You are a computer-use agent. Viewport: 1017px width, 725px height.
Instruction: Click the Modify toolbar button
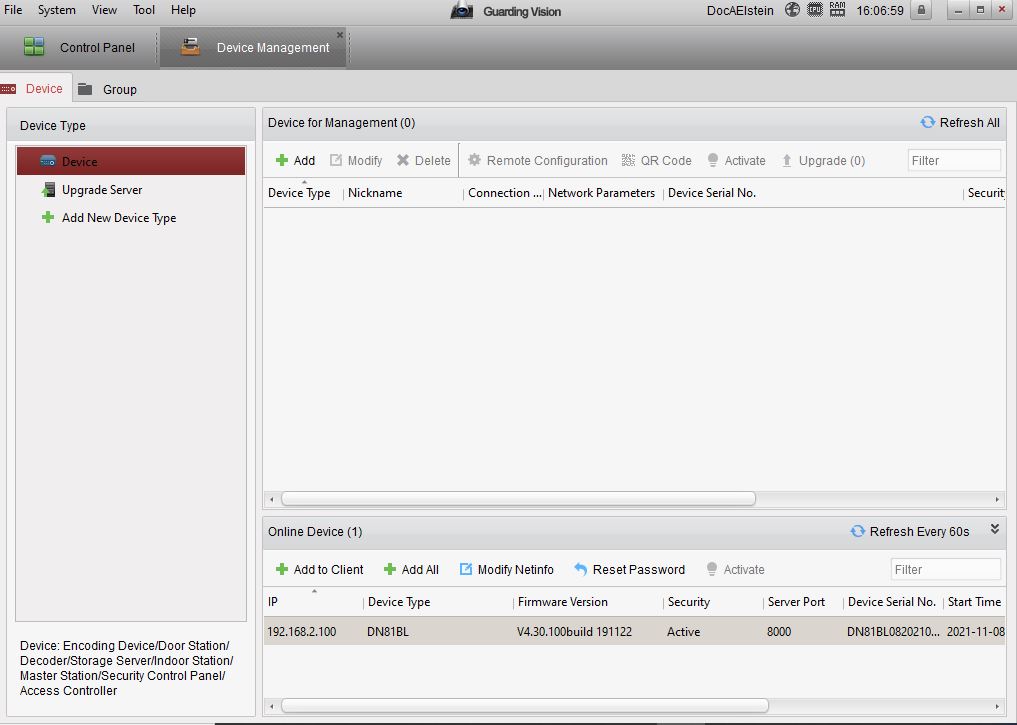(x=356, y=160)
